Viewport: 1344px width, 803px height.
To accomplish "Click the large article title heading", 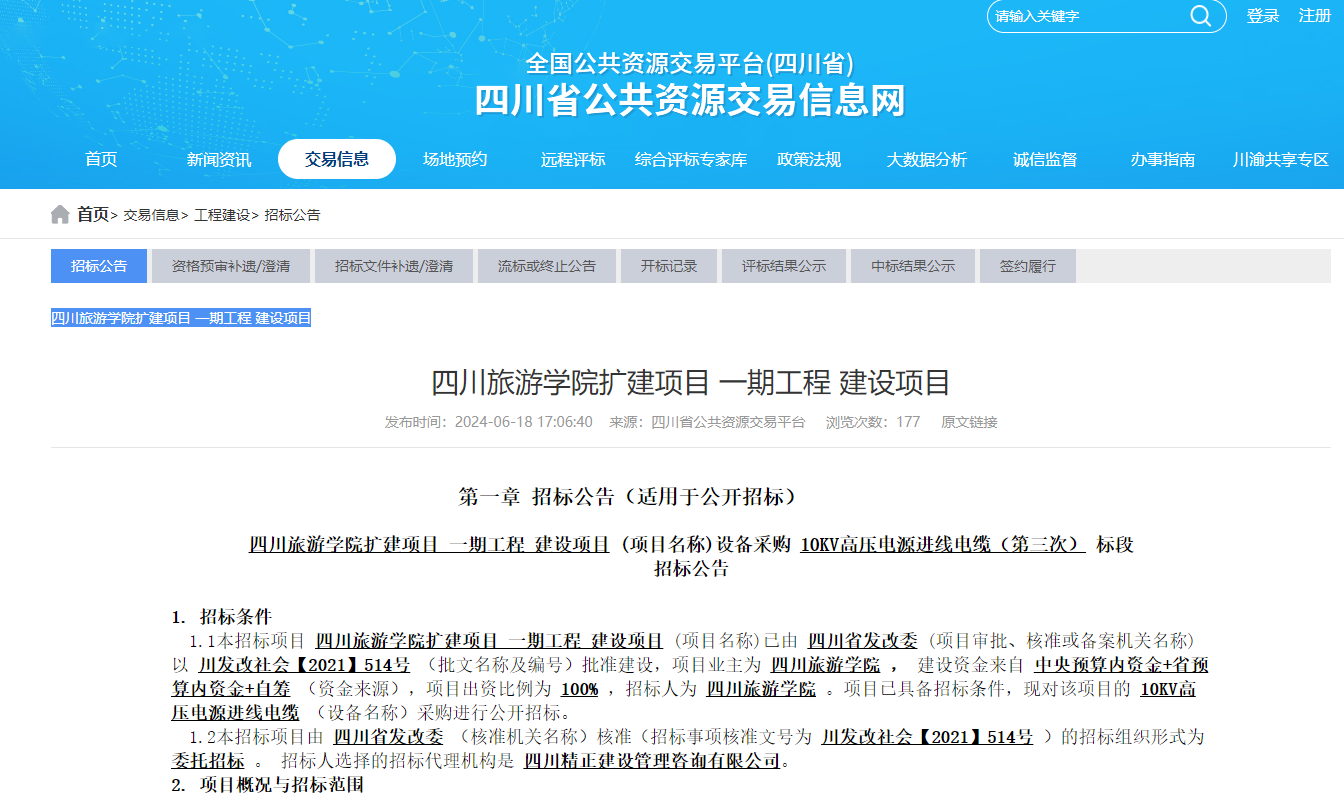I will [691, 382].
